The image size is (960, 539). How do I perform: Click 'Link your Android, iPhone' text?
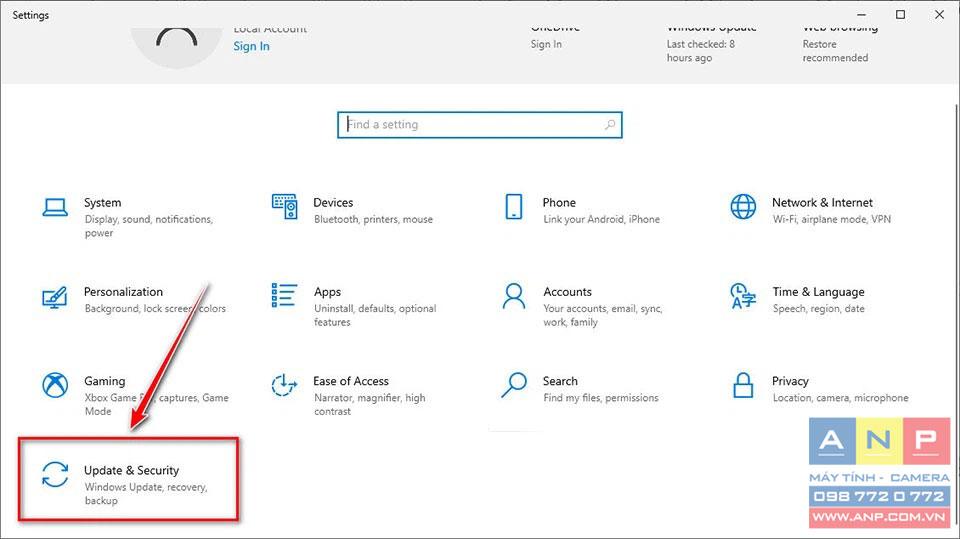click(x=601, y=219)
